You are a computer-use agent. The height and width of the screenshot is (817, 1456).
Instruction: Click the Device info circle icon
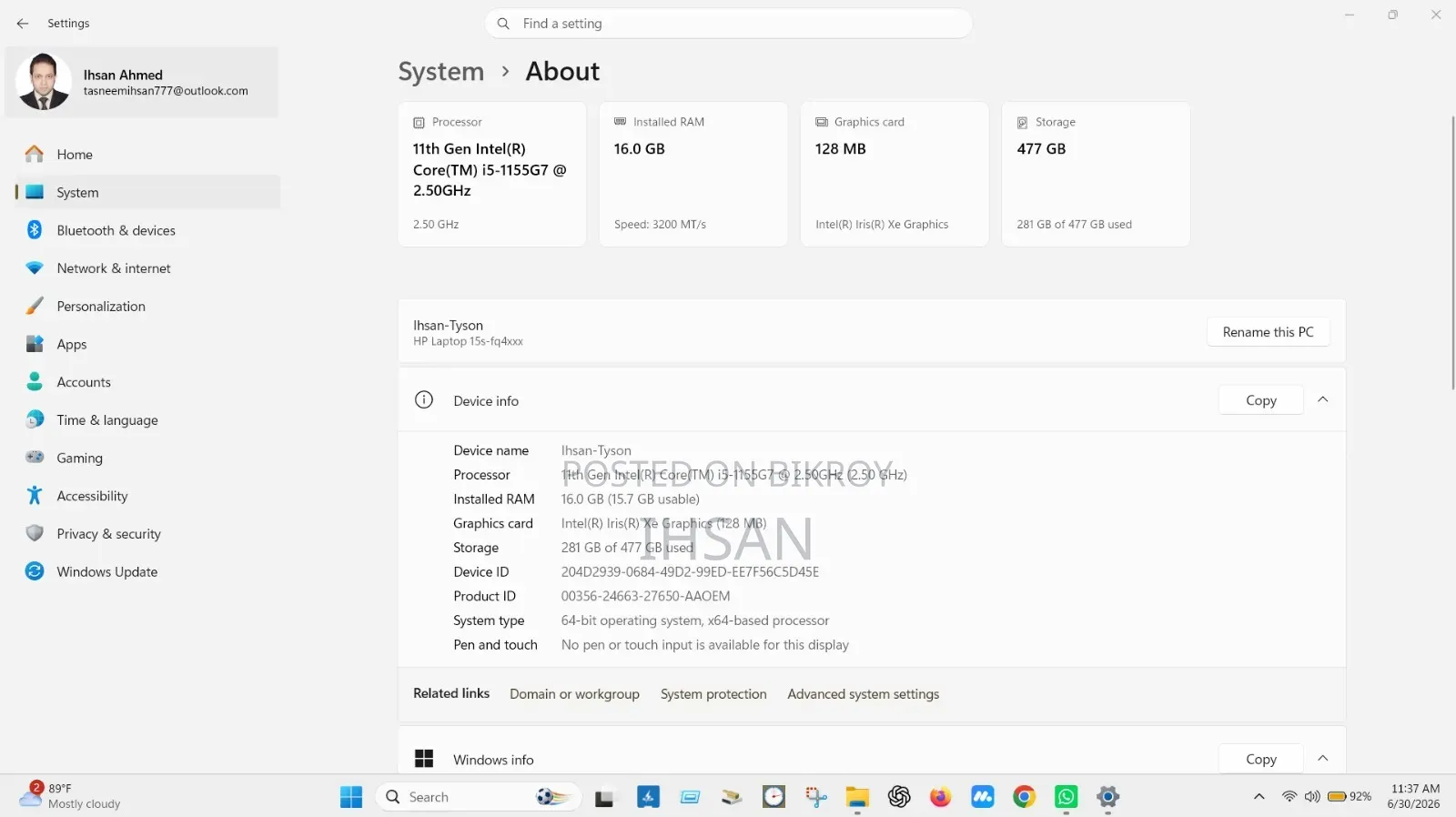(x=424, y=400)
